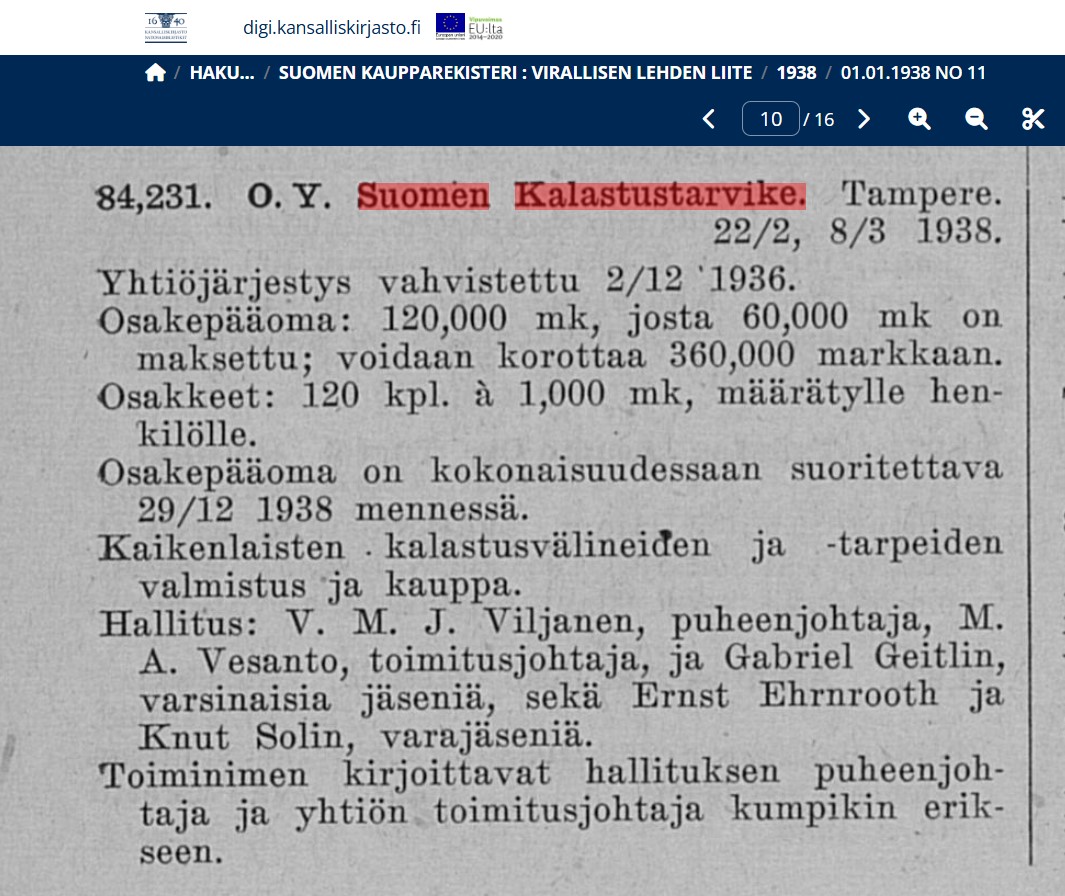The width and height of the screenshot is (1065, 896).
Task: Zoom in with the magnifier plus icon
Action: pos(919,119)
